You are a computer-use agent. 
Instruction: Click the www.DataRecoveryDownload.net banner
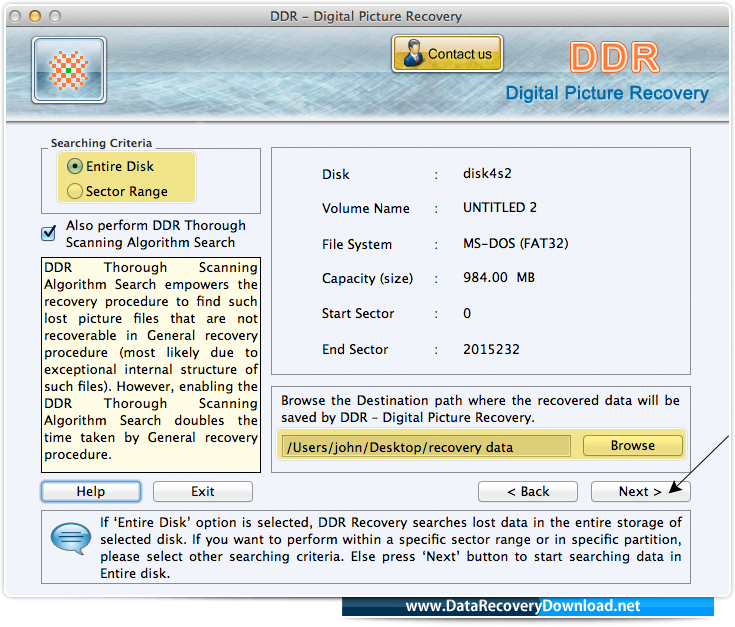528,606
